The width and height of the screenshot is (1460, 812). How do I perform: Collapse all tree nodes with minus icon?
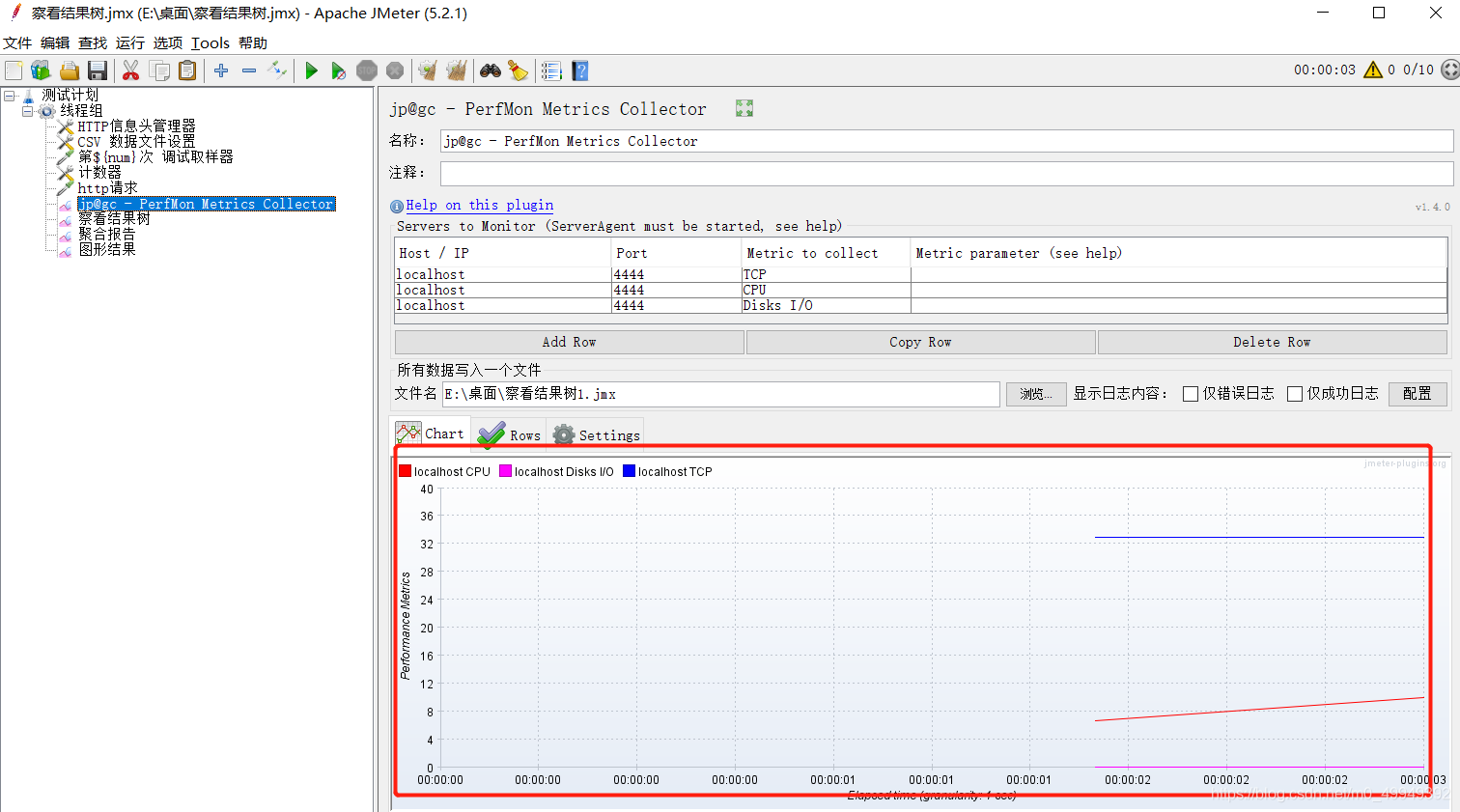click(249, 70)
